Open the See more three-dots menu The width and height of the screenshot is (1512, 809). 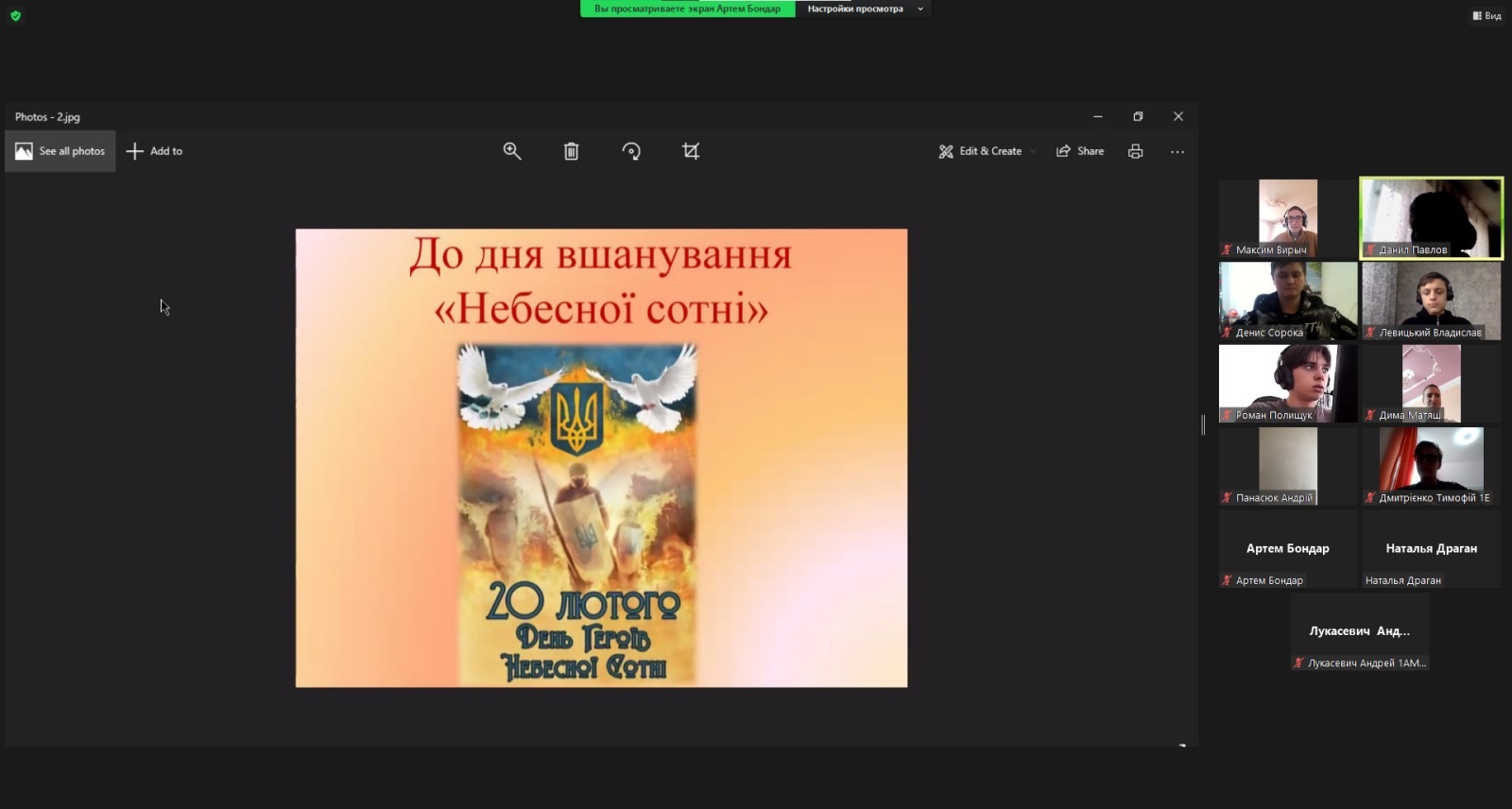tap(1177, 151)
